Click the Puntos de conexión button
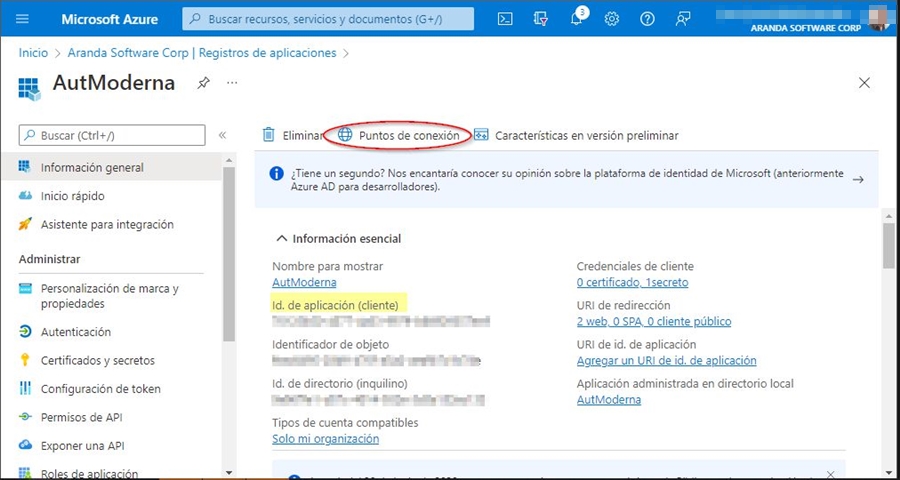This screenshot has height=480, width=900. (x=398, y=136)
